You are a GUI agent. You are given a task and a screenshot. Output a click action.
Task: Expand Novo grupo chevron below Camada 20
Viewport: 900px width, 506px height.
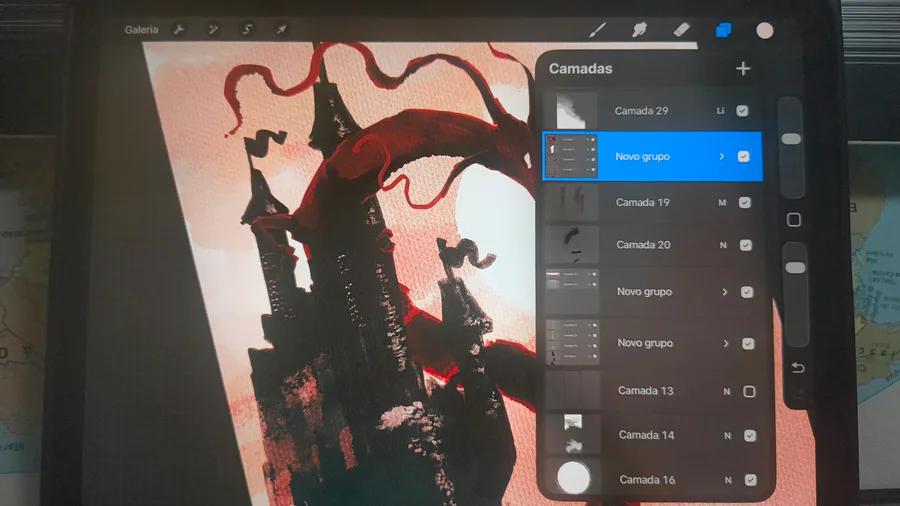pyautogui.click(x=724, y=293)
